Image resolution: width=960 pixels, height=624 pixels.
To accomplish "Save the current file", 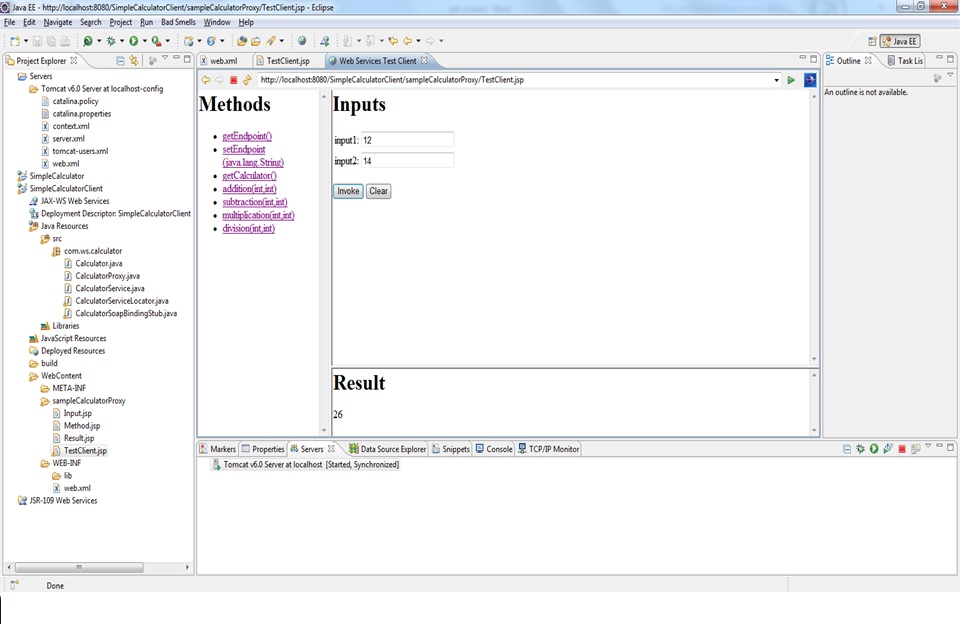I will coord(35,40).
